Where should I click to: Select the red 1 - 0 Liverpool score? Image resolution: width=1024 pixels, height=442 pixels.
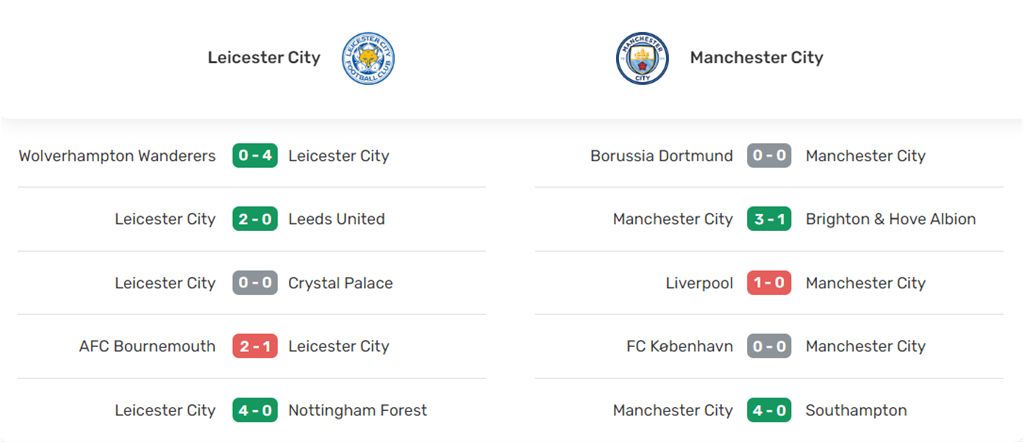click(x=769, y=283)
